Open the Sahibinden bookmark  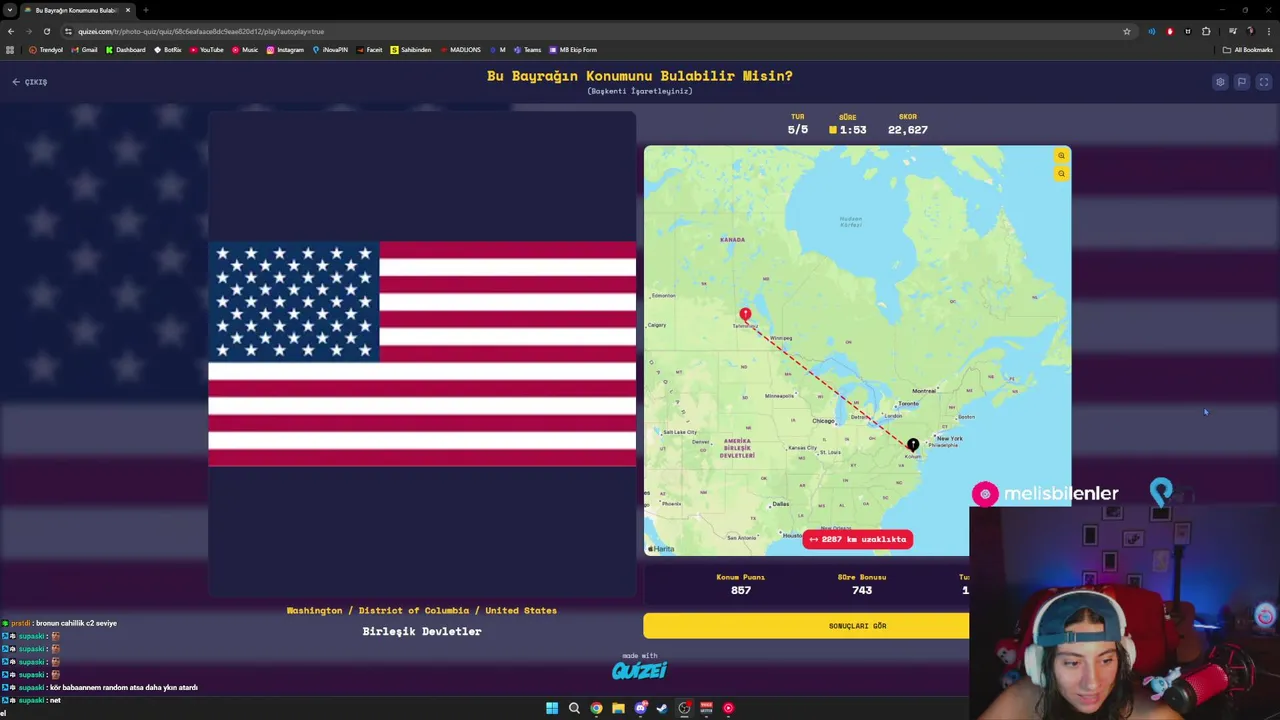point(411,50)
